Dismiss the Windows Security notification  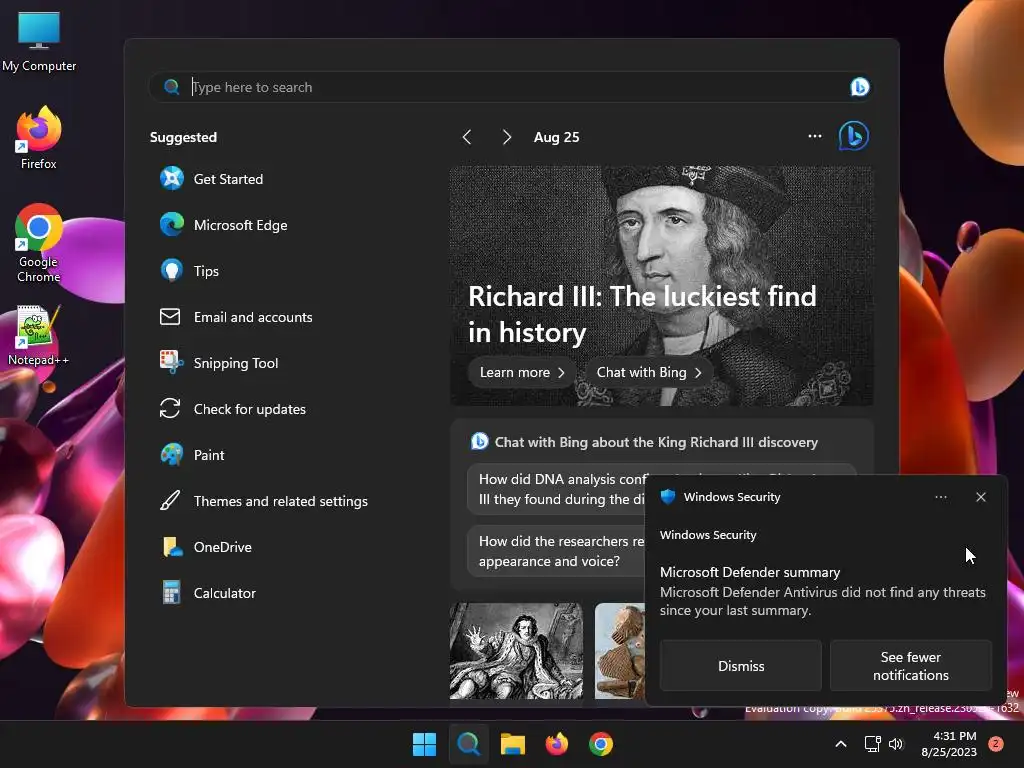741,665
